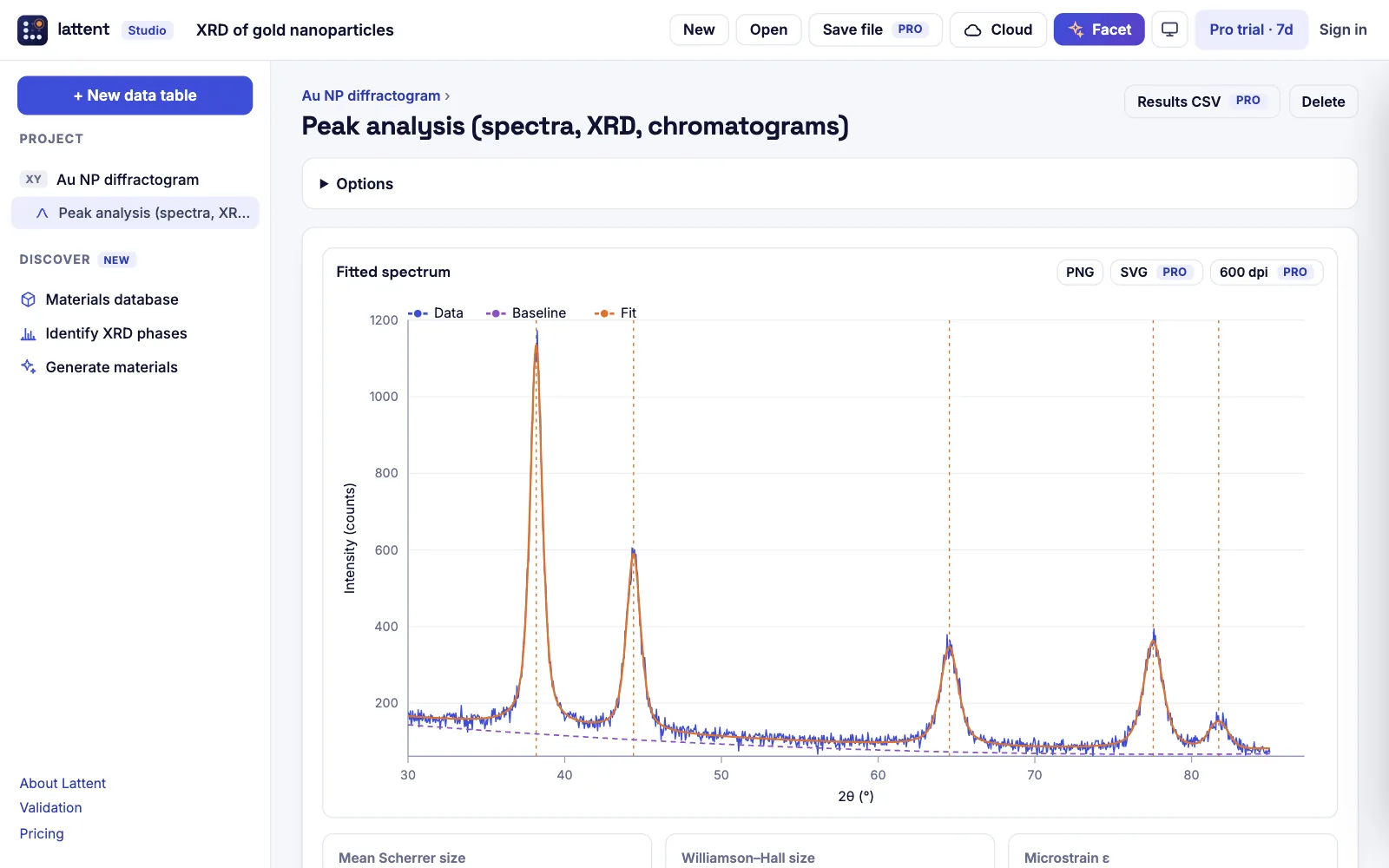The width and height of the screenshot is (1389, 868).
Task: Open Generate materials
Action: 111,367
